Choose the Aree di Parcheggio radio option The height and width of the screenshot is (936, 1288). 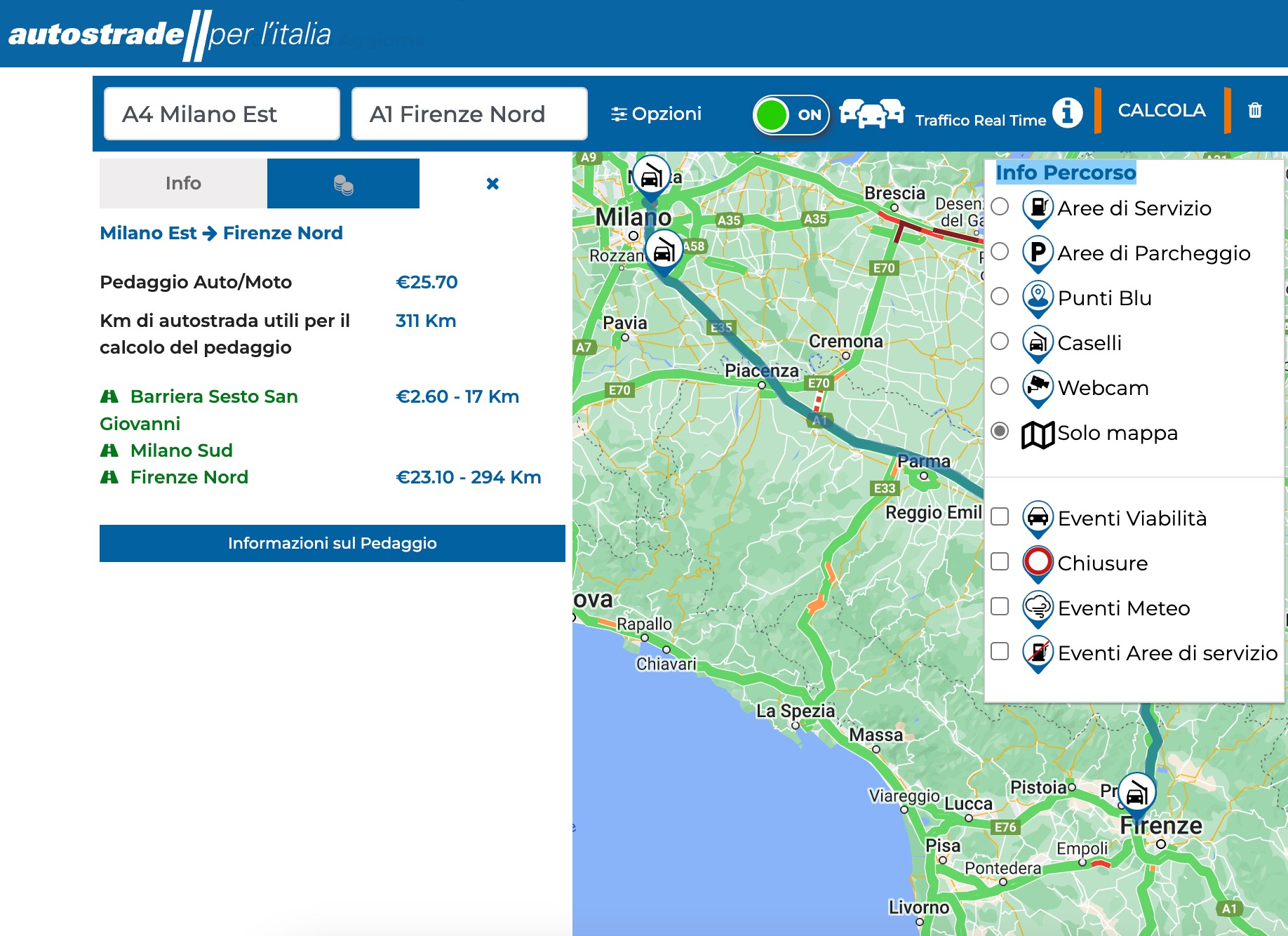point(1000,252)
